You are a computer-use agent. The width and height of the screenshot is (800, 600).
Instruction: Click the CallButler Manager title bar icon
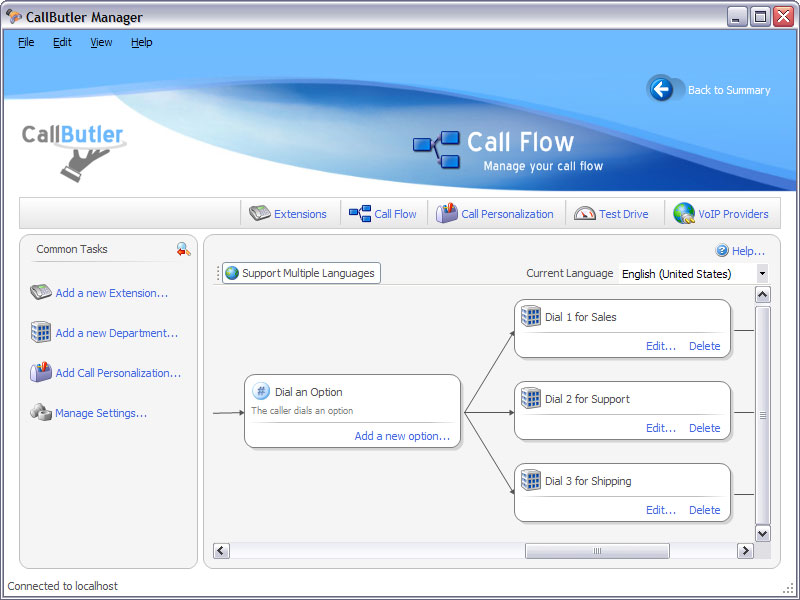tap(14, 16)
